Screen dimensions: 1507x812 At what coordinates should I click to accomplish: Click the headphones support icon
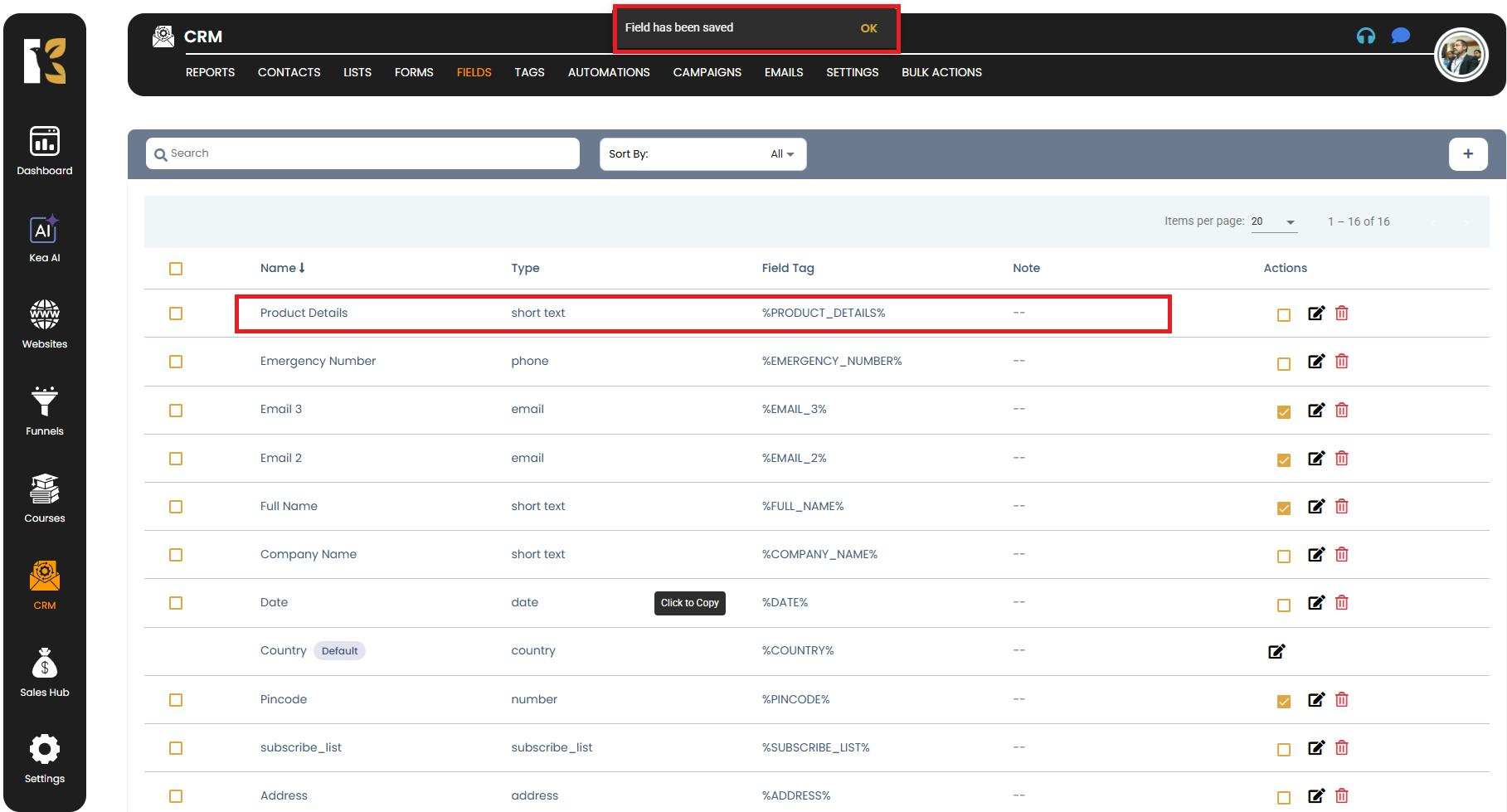[1365, 36]
